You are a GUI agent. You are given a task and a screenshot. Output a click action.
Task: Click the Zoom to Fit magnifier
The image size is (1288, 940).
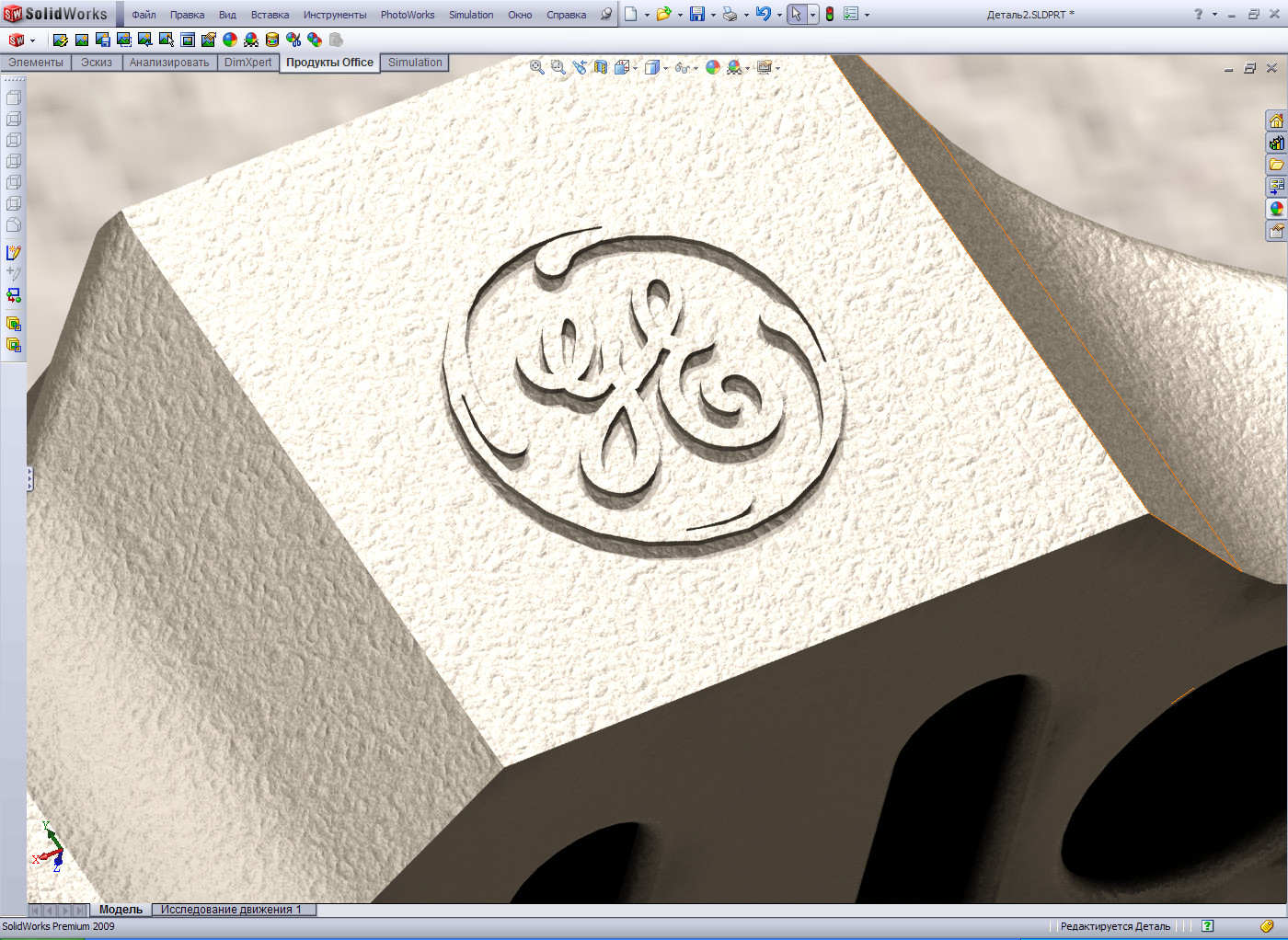click(537, 67)
